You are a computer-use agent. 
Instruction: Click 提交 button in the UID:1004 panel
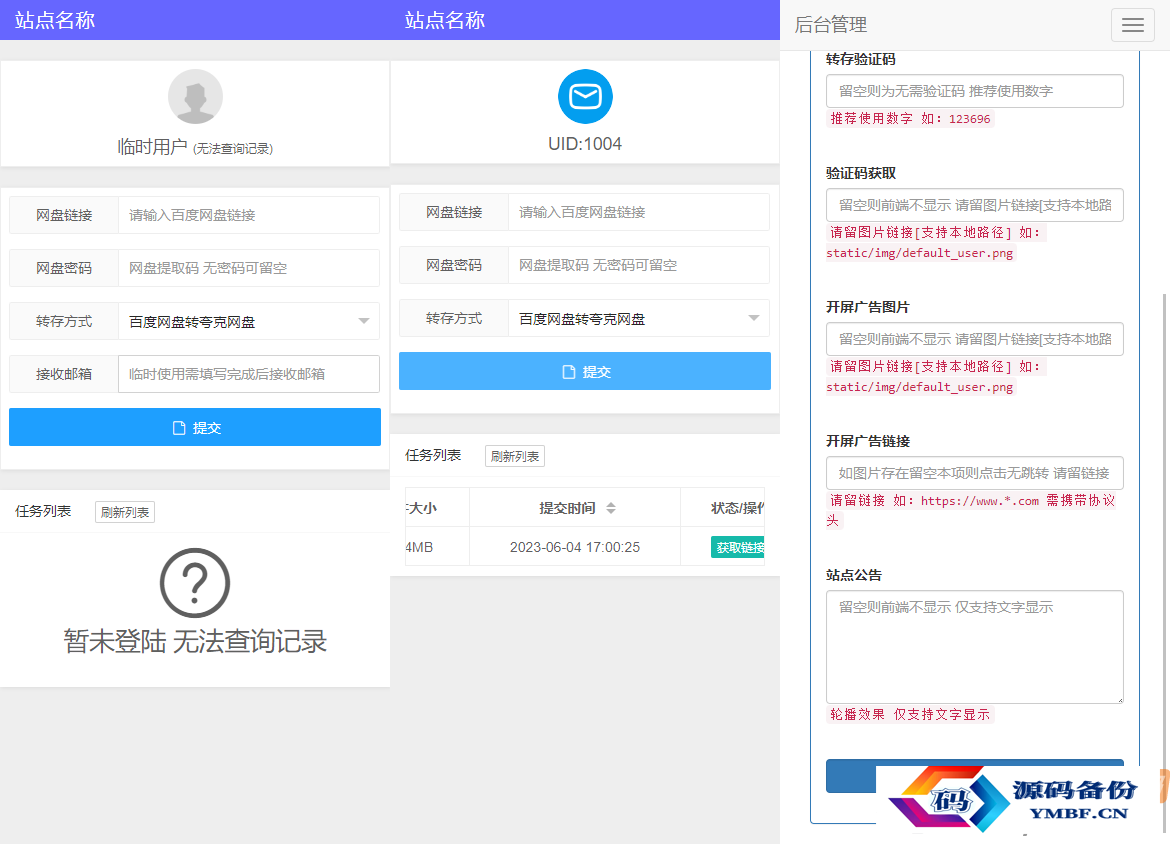click(x=585, y=372)
